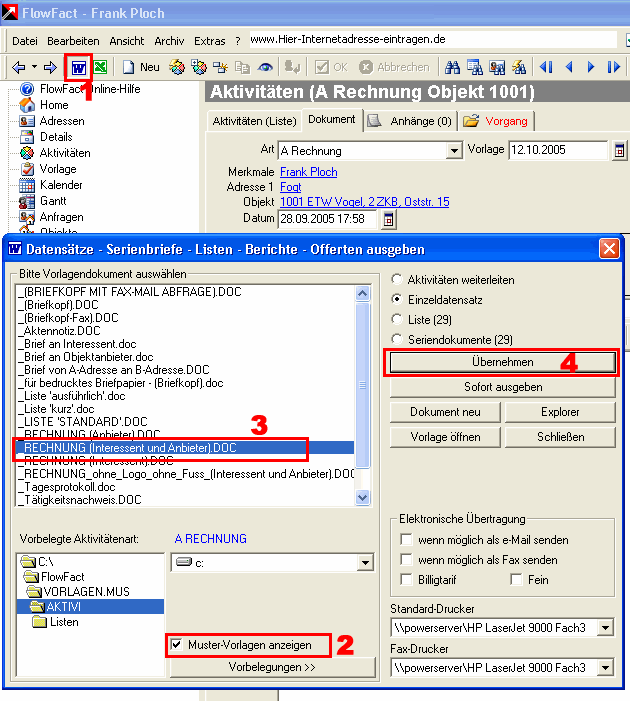
Task: Open Standard-Drucker dropdown
Action: [x=605, y=628]
